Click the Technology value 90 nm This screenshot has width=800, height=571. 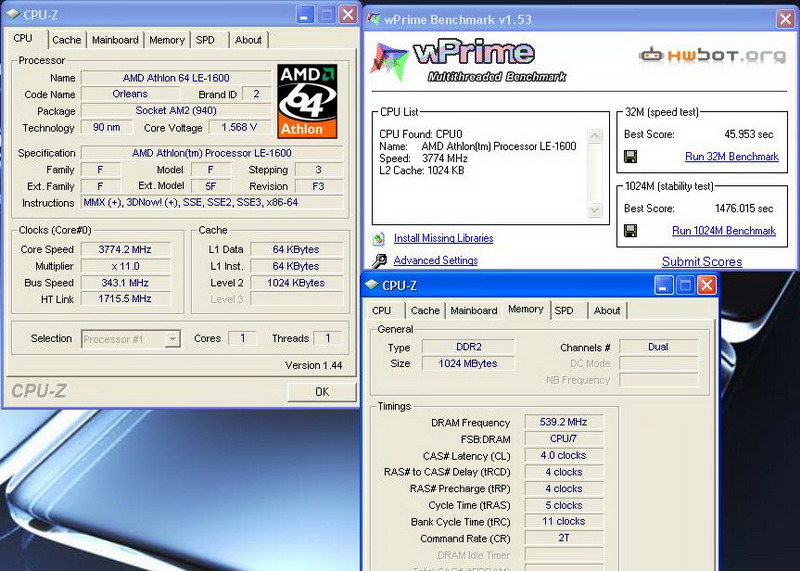pos(107,128)
